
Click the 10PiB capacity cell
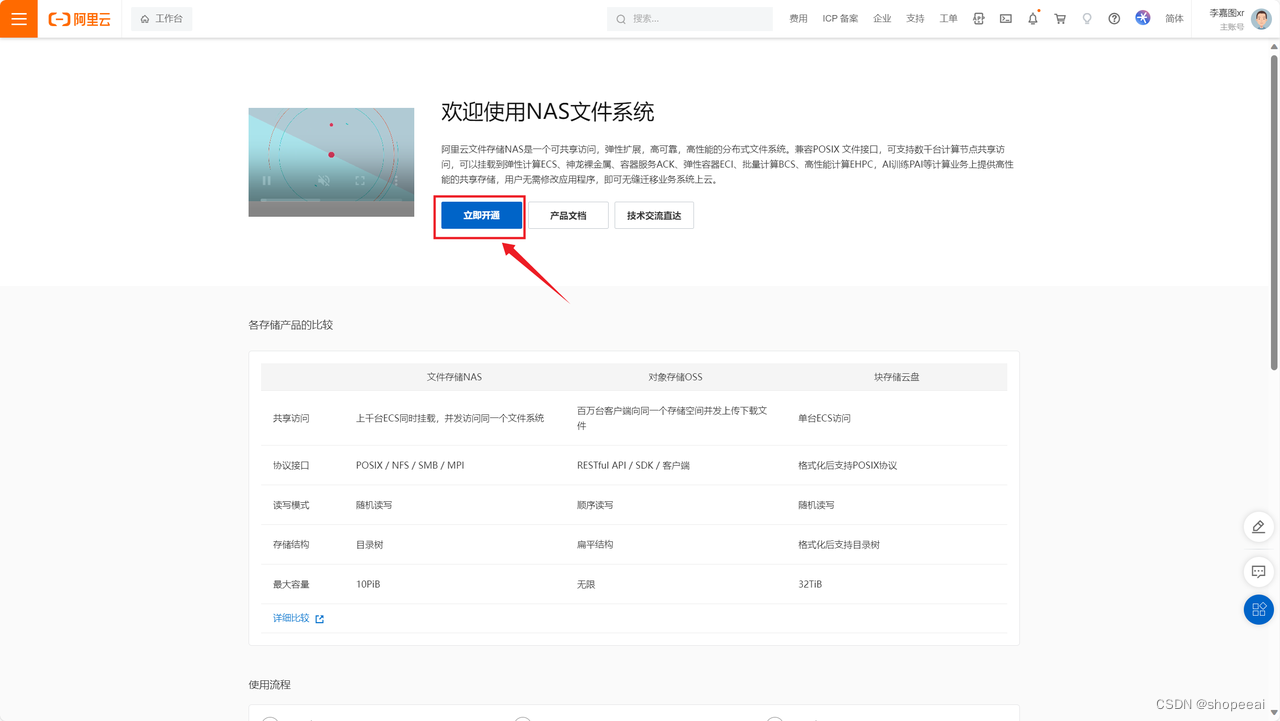[x=368, y=584]
